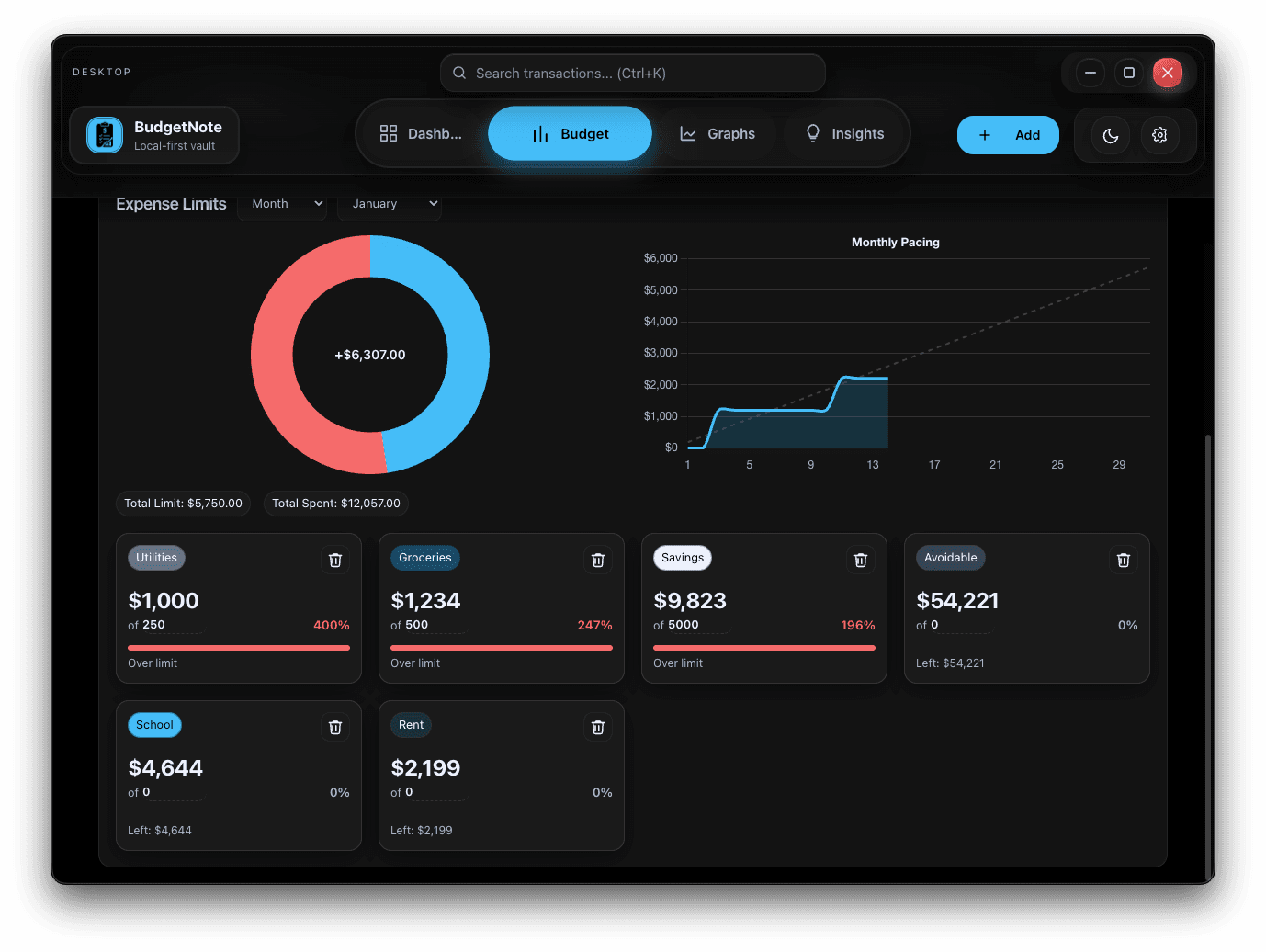Screen dimensions: 1266x952
Task: Switch to the Dashboard tab
Action: 422,134
